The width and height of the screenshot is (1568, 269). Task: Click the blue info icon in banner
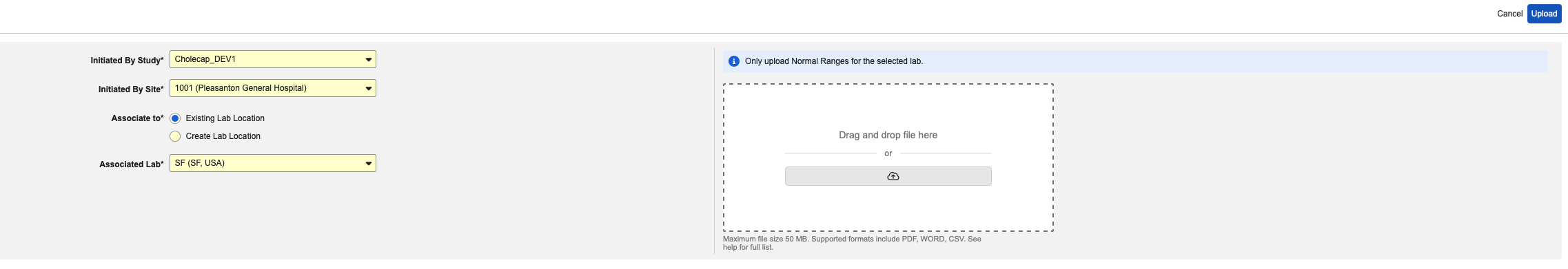pyautogui.click(x=733, y=61)
